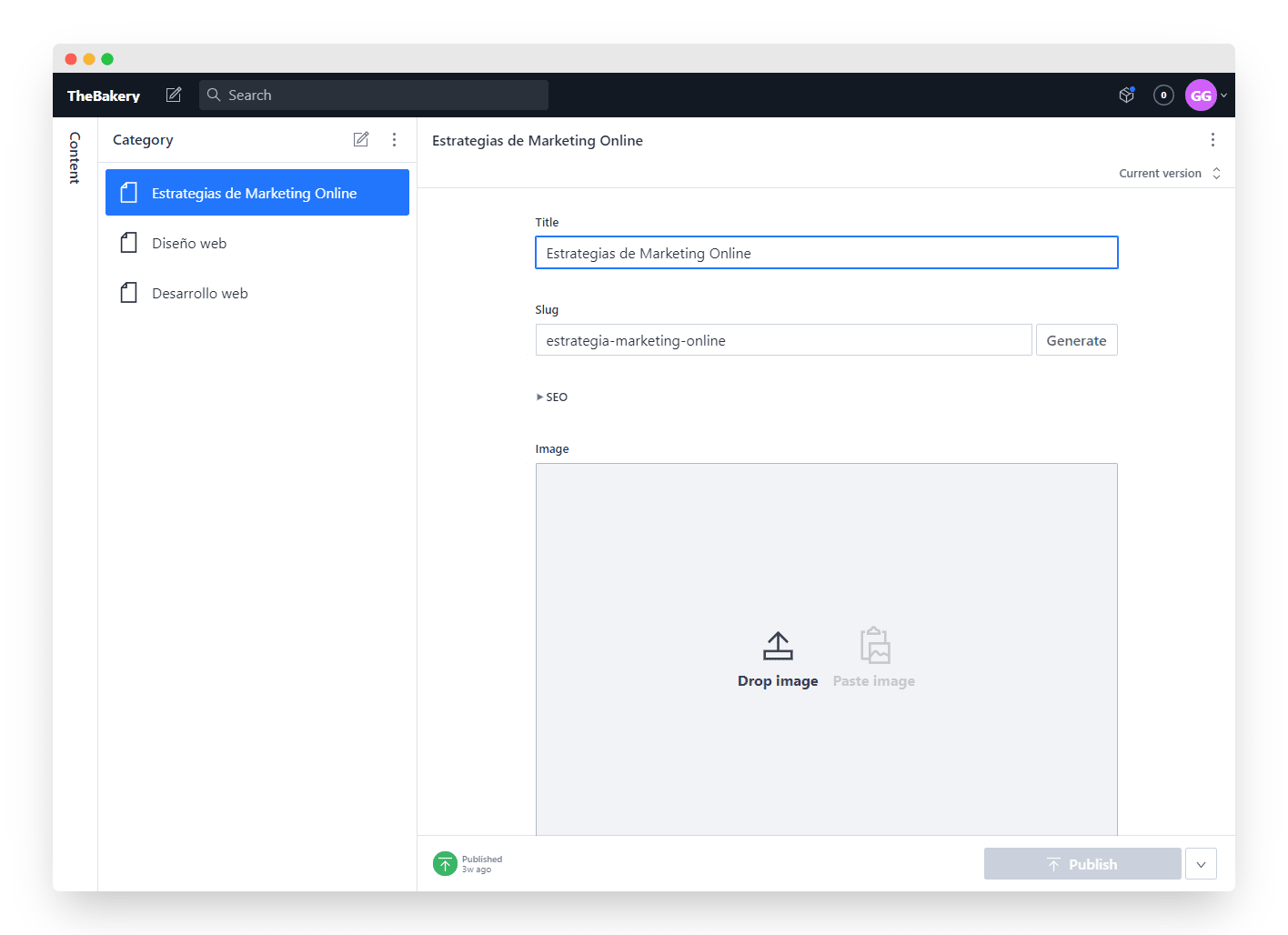Expand the chevron beside the GG avatar
This screenshot has height=935, width=1288.
tap(1224, 96)
